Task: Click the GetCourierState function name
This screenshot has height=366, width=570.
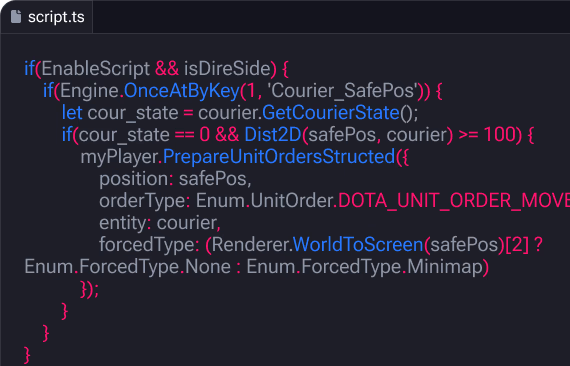Action: click(x=331, y=113)
